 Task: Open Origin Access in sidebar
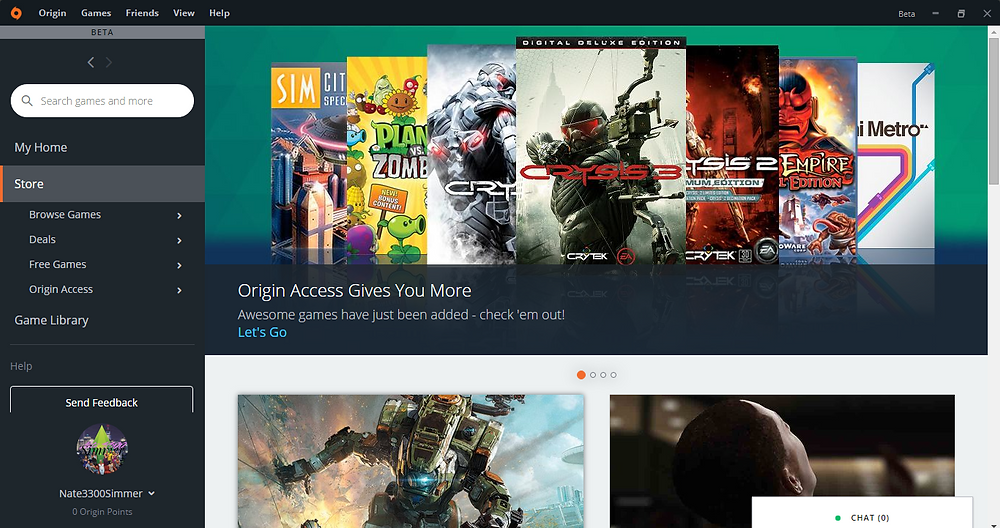pyautogui.click(x=61, y=289)
